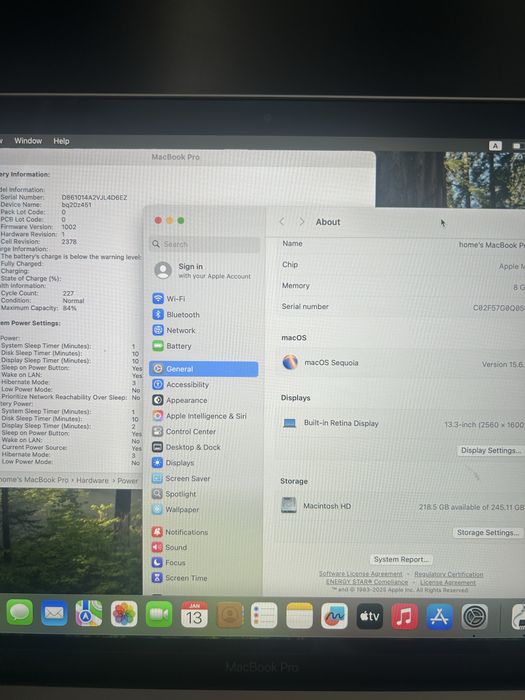The height and width of the screenshot is (700, 525).
Task: Launch Mail from the Dock
Action: point(54,613)
